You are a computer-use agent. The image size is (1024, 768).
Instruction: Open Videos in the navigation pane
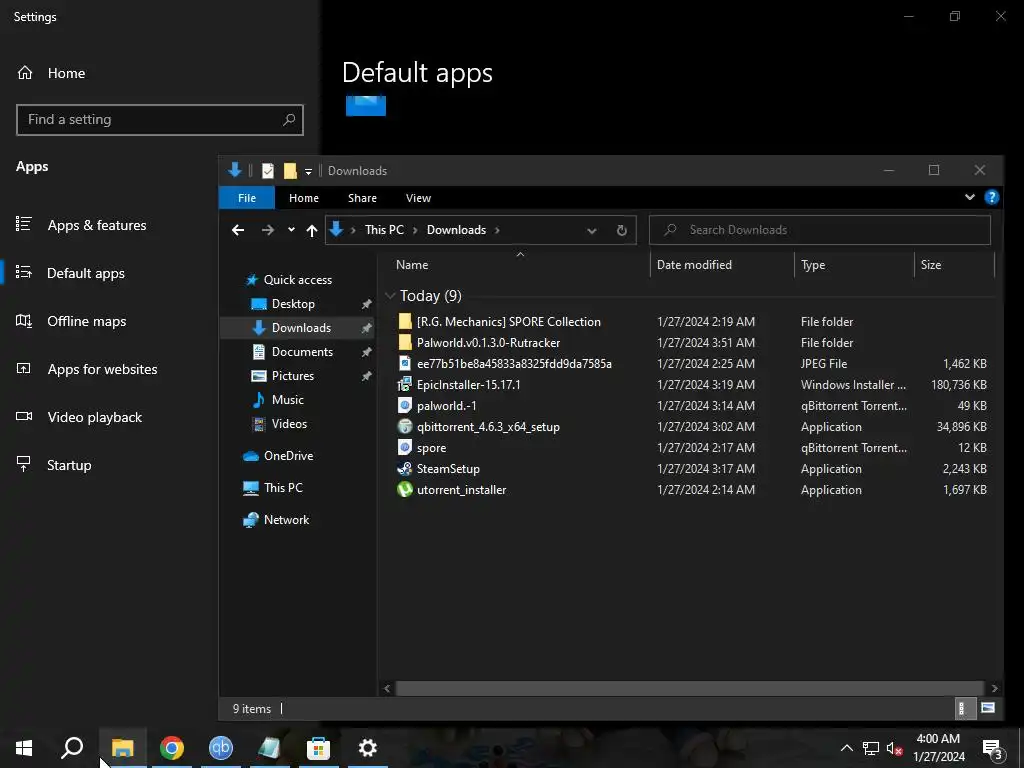289,424
